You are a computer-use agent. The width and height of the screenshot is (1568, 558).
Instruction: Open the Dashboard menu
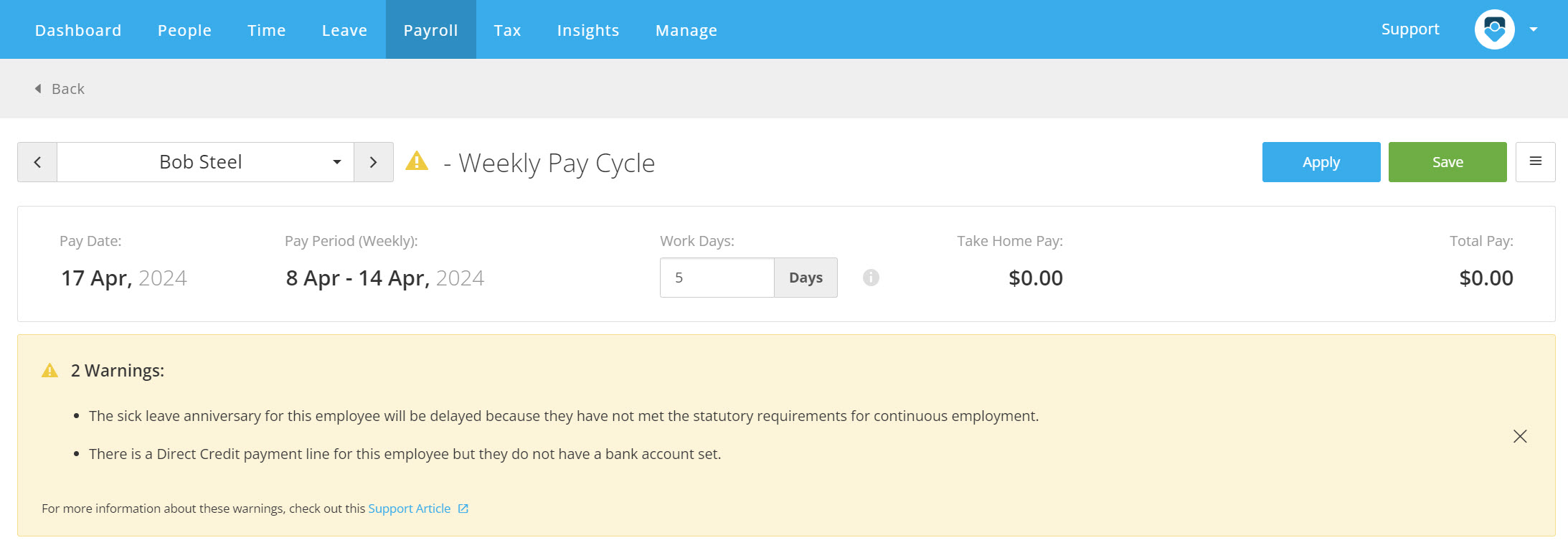78,30
